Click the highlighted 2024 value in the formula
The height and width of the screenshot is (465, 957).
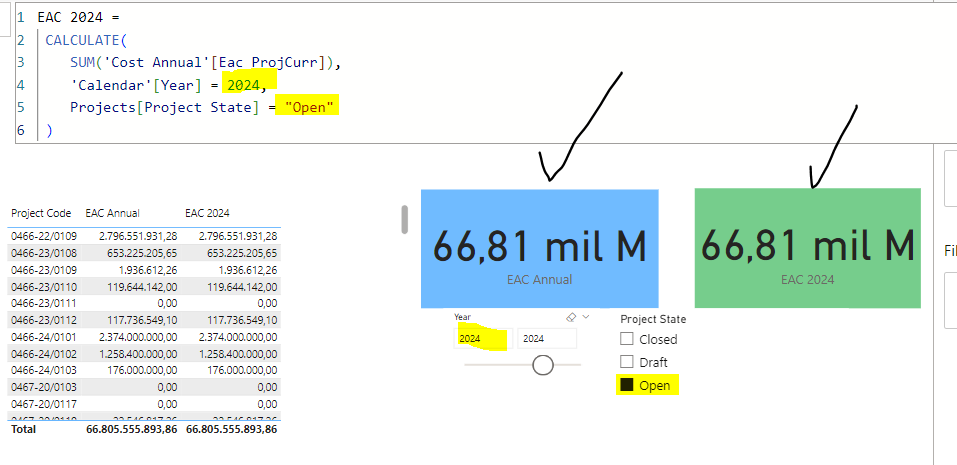coord(243,85)
